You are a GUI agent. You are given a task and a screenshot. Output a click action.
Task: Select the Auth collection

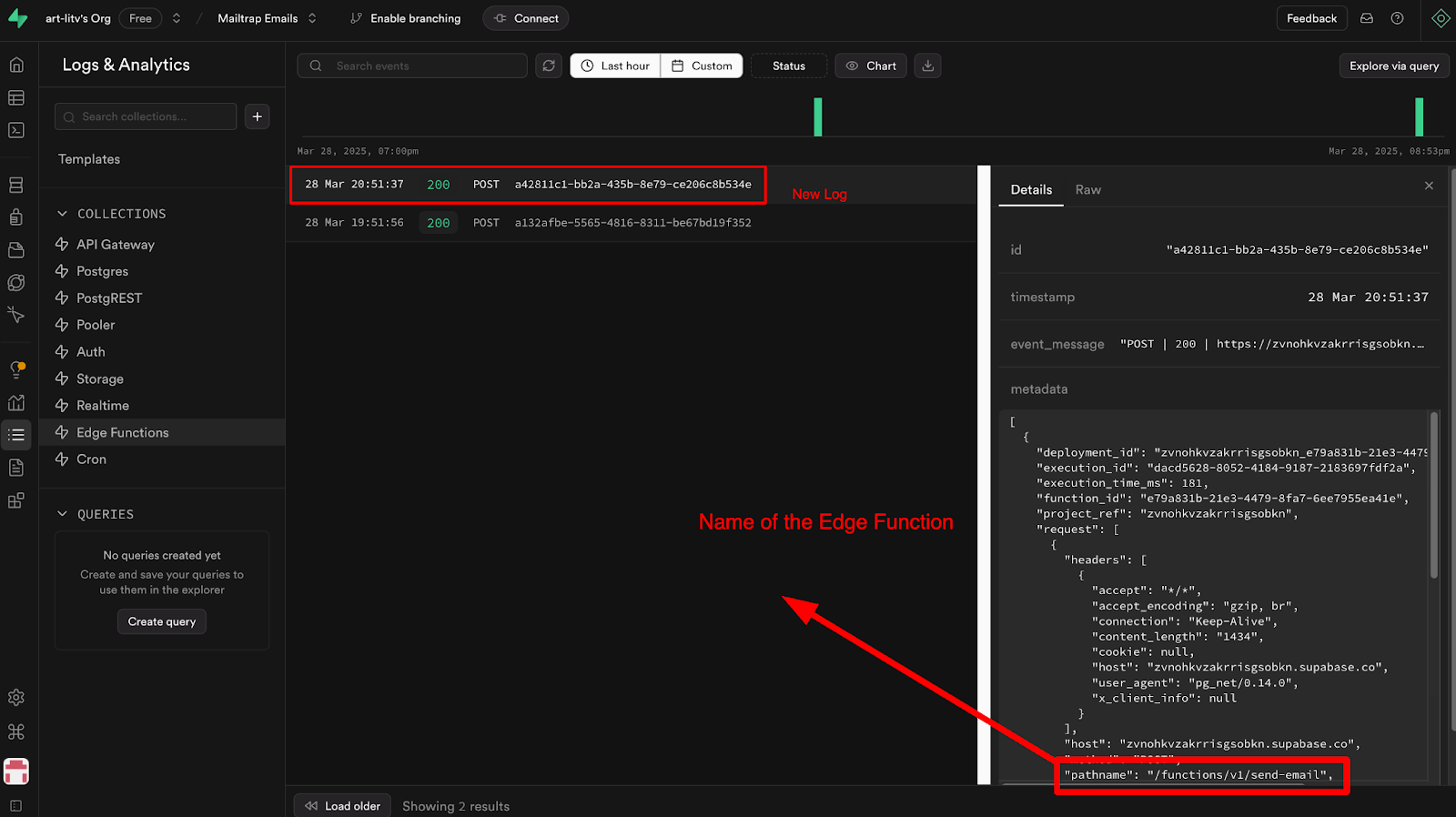[x=162, y=352]
